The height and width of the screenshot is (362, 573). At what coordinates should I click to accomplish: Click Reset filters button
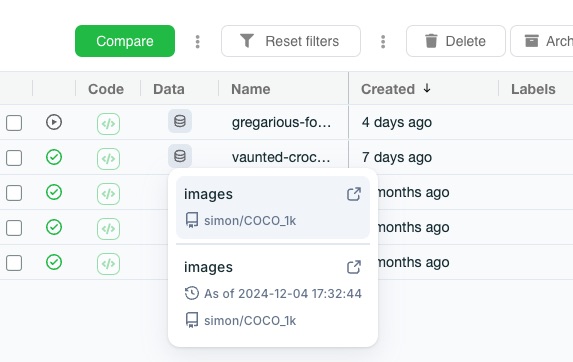[291, 41]
